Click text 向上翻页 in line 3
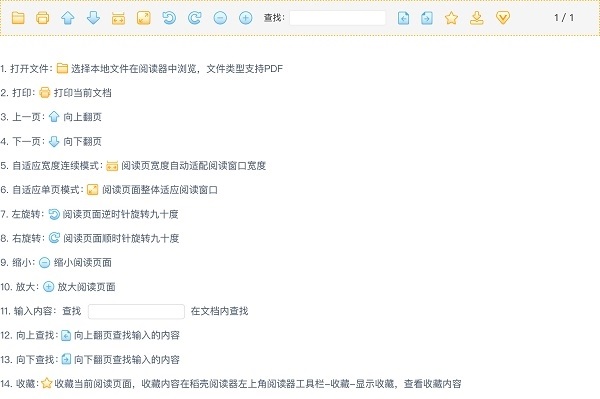600x399 pixels. [x=83, y=117]
